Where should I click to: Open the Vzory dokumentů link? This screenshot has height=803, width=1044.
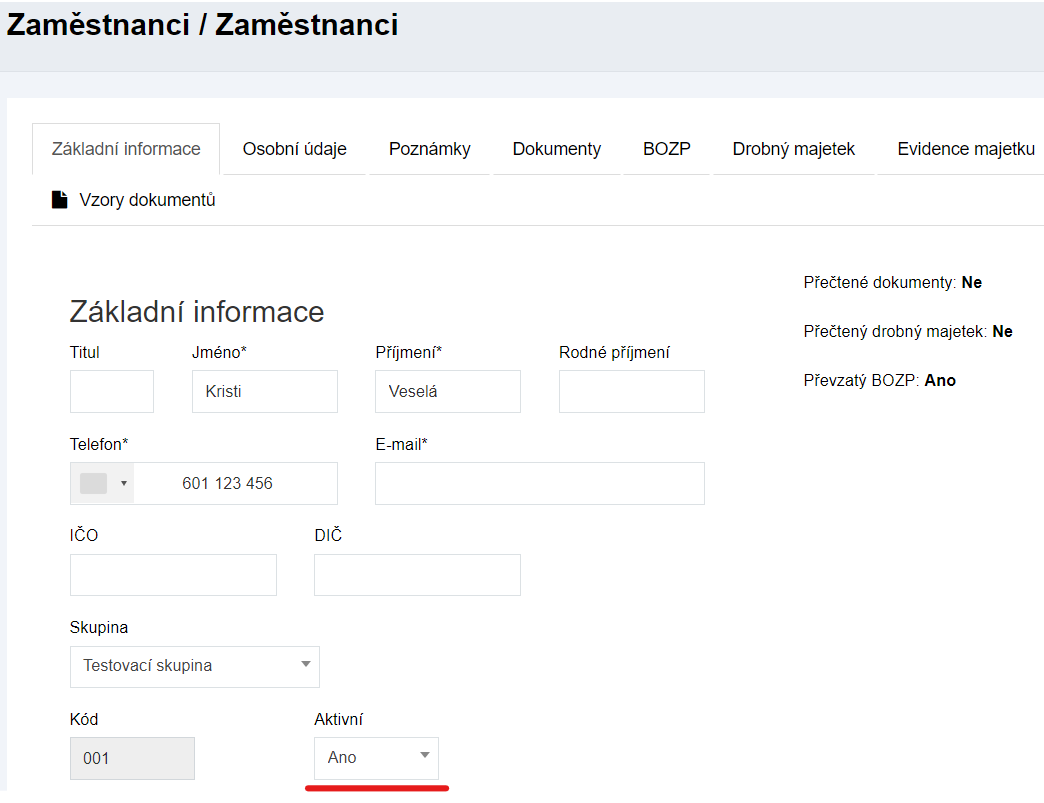pos(147,200)
